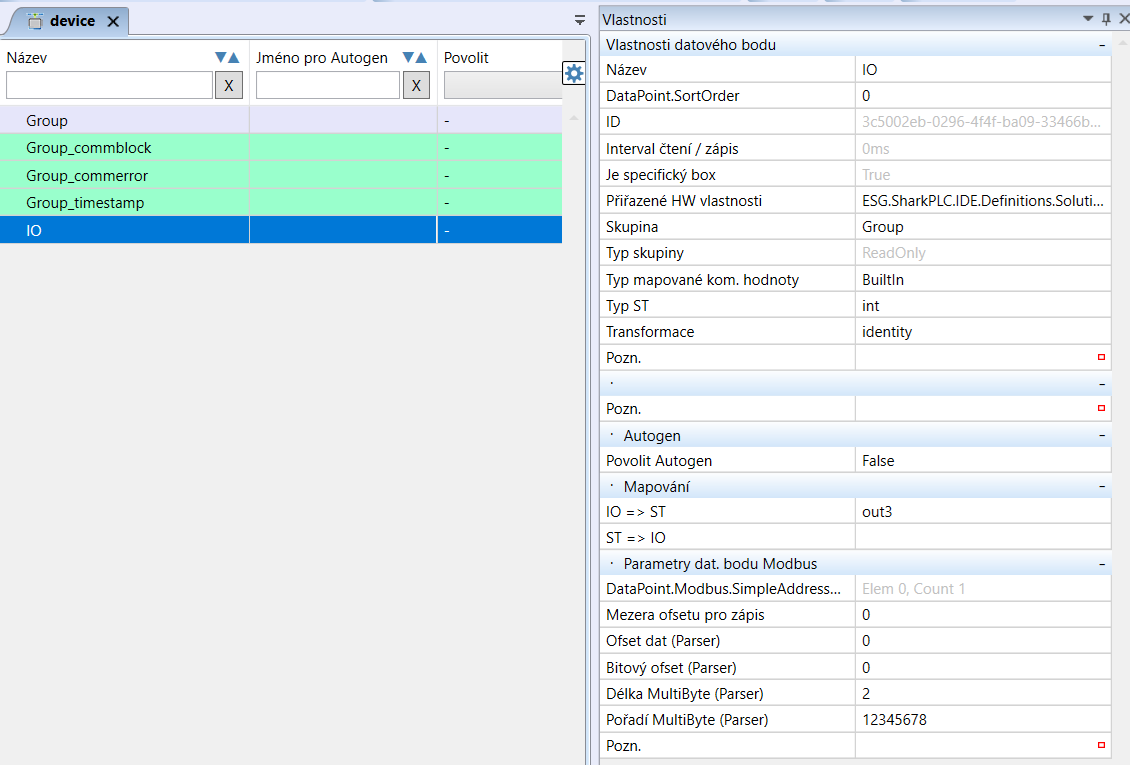This screenshot has height=765, width=1130.
Task: Sort Jméno pro Autogen ascending arrow
Action: [x=421, y=58]
